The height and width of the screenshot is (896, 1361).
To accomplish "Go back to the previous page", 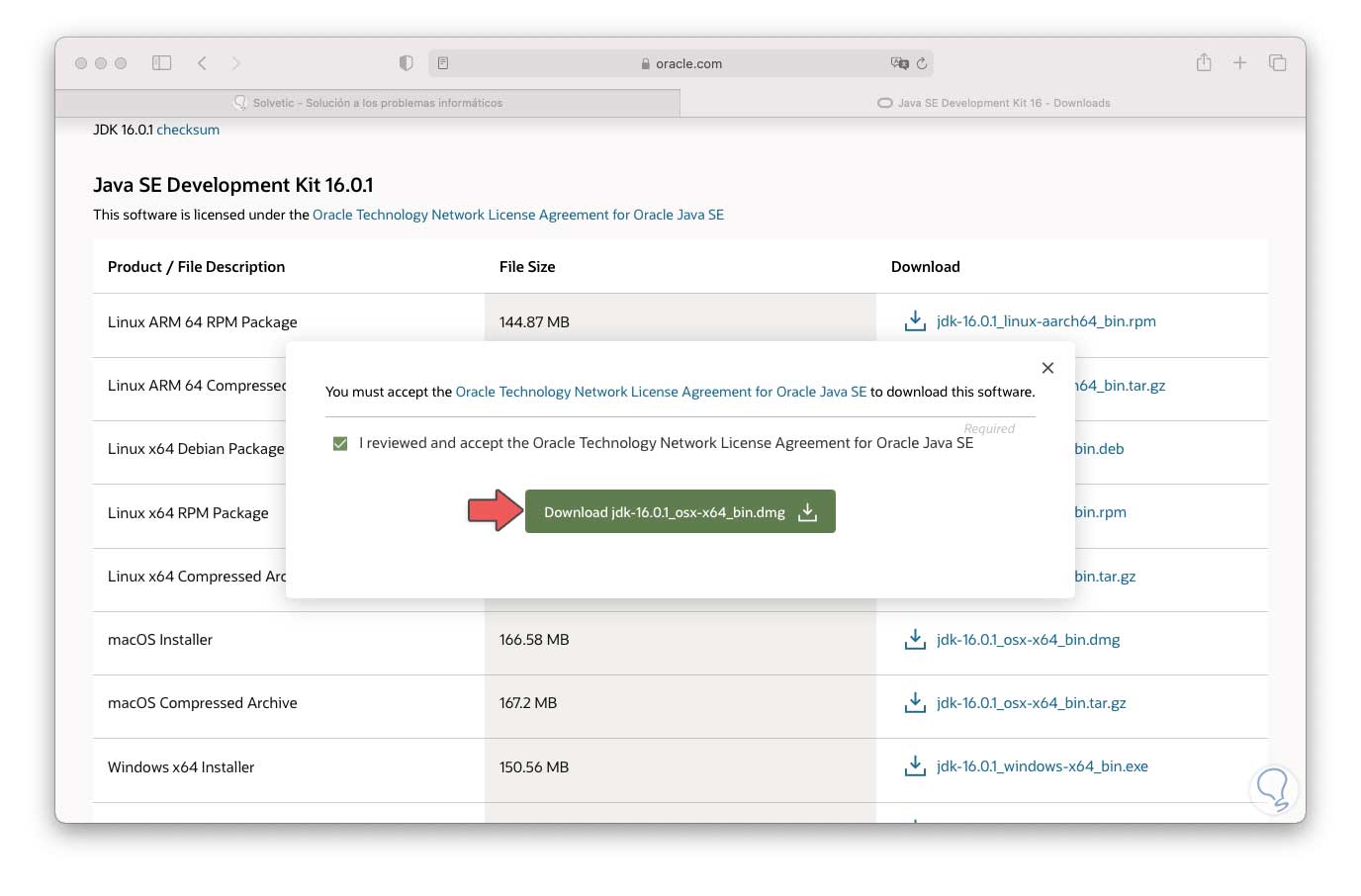I will (x=202, y=63).
